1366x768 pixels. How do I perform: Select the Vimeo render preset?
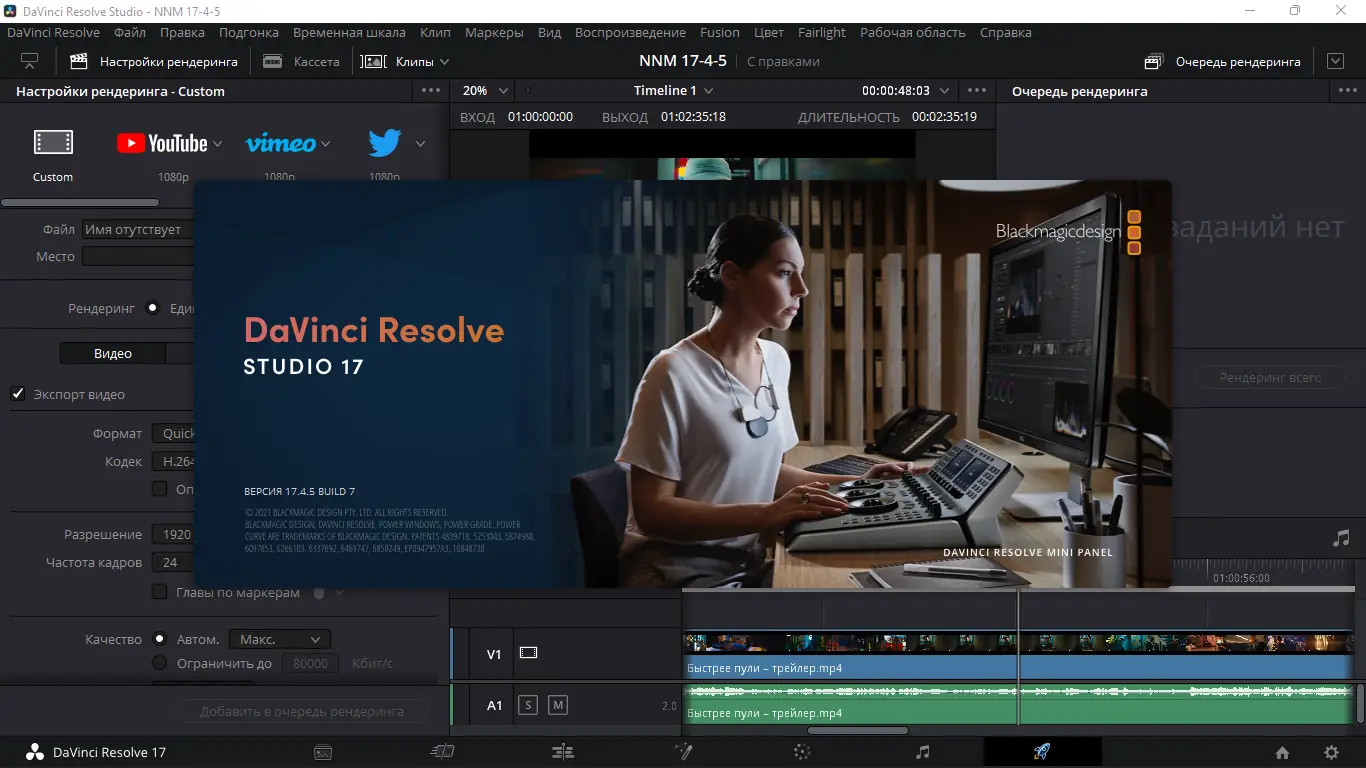coord(281,144)
